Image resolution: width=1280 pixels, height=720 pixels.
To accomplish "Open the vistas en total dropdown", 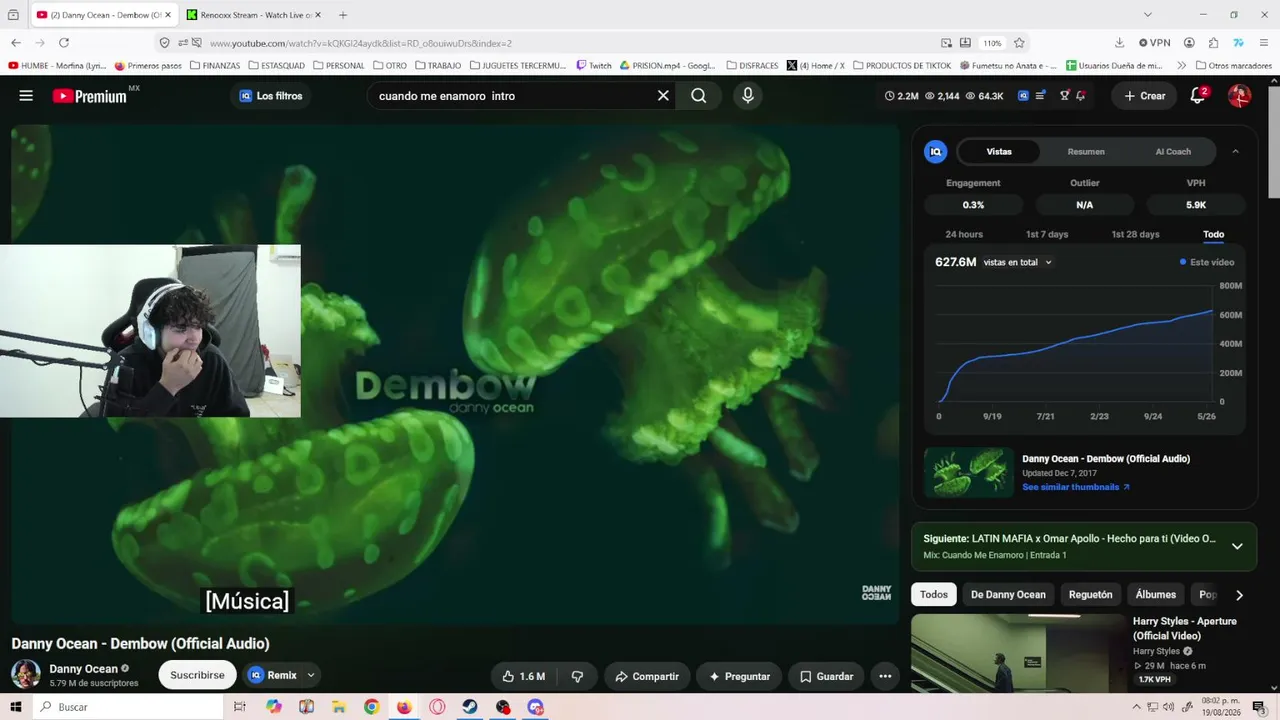I will 1018,262.
